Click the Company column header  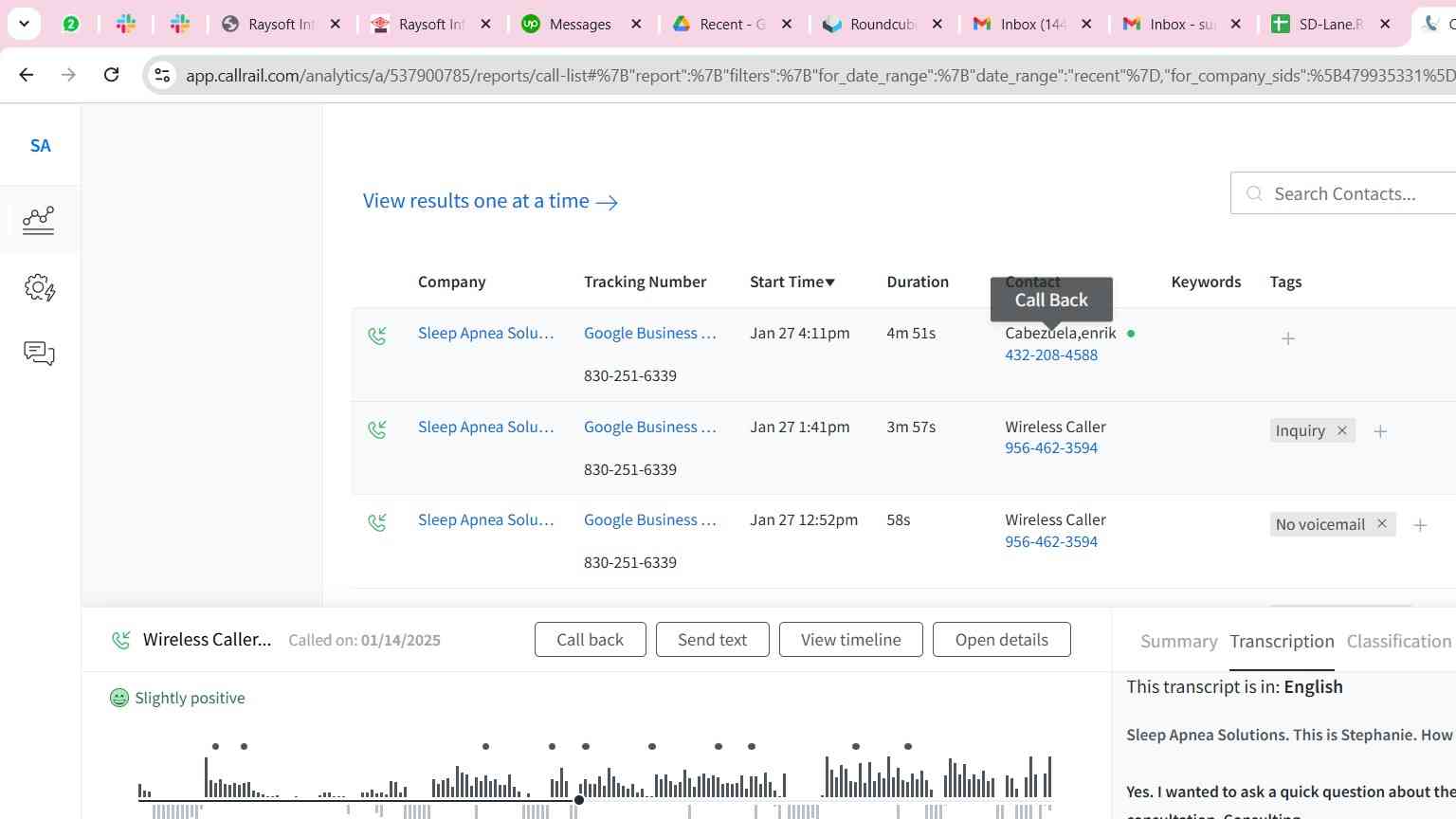[451, 282]
